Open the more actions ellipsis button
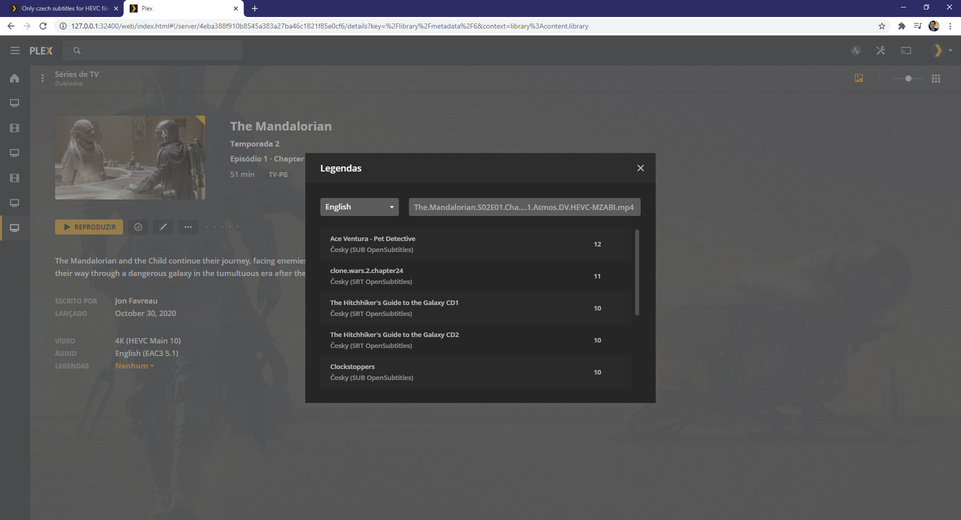 click(188, 227)
